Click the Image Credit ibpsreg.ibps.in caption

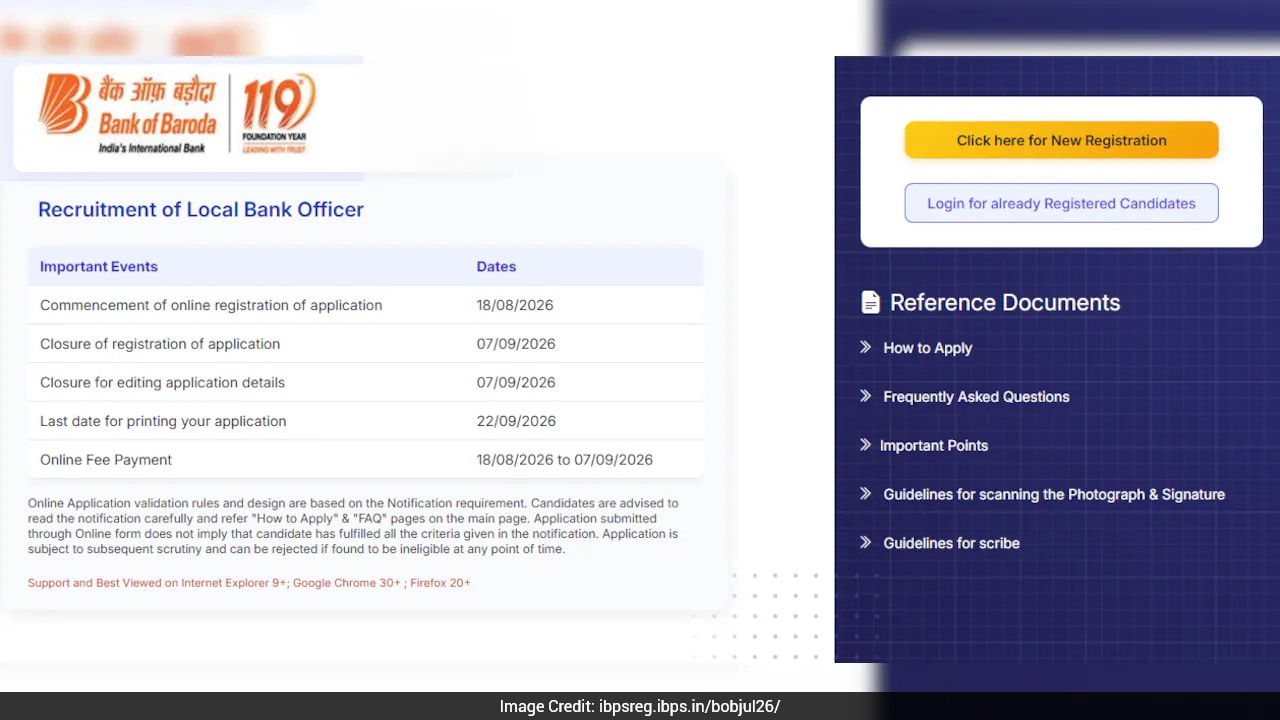640,706
